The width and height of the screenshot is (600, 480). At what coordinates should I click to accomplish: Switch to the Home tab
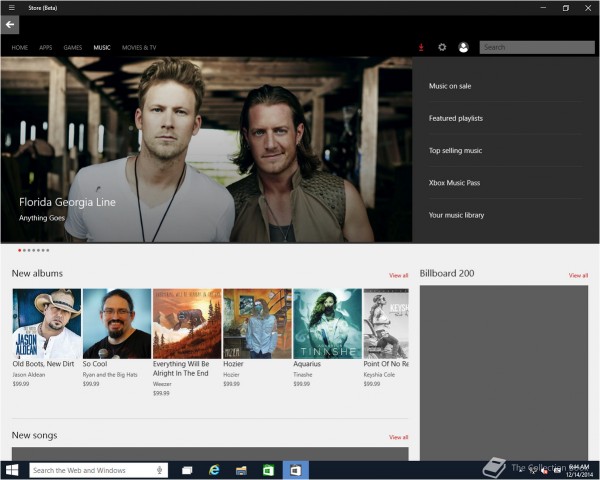(20, 47)
